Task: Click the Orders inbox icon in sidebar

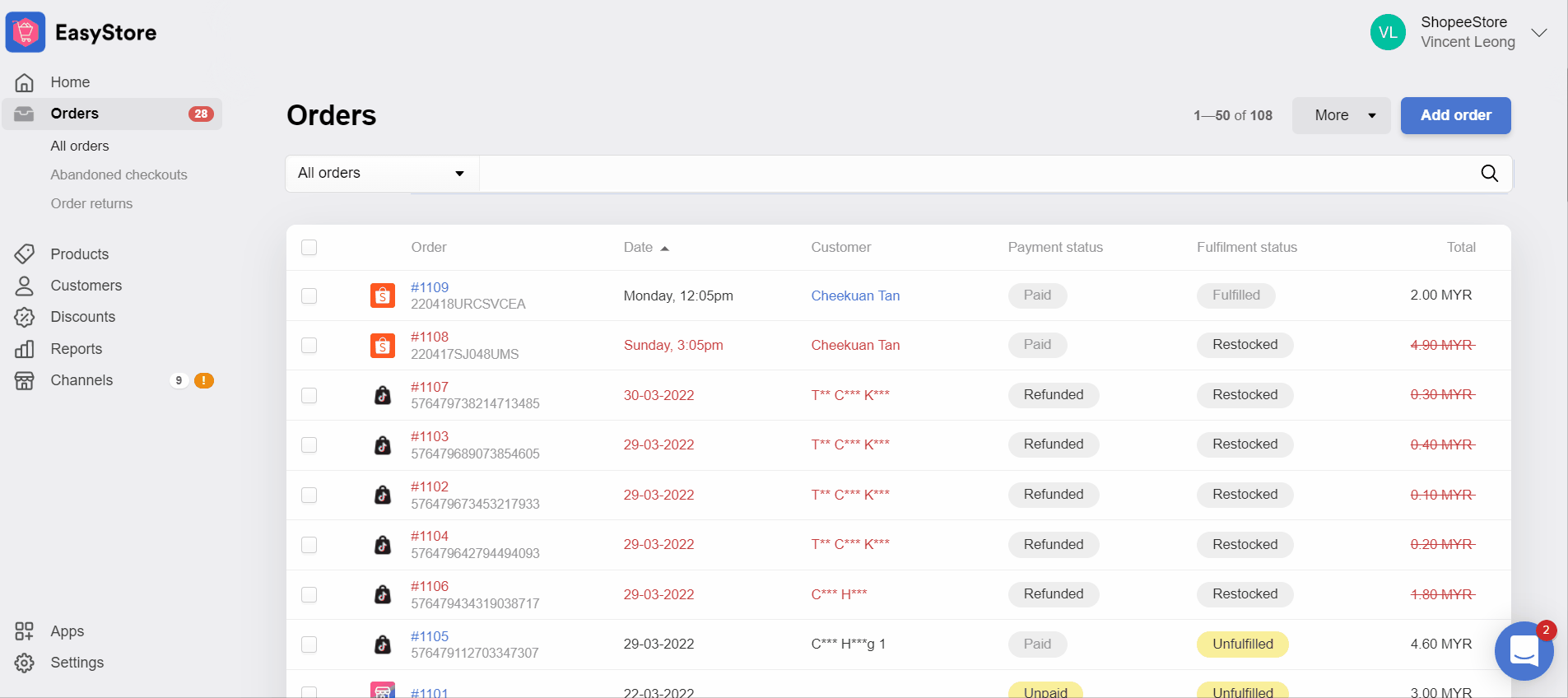Action: (x=25, y=114)
